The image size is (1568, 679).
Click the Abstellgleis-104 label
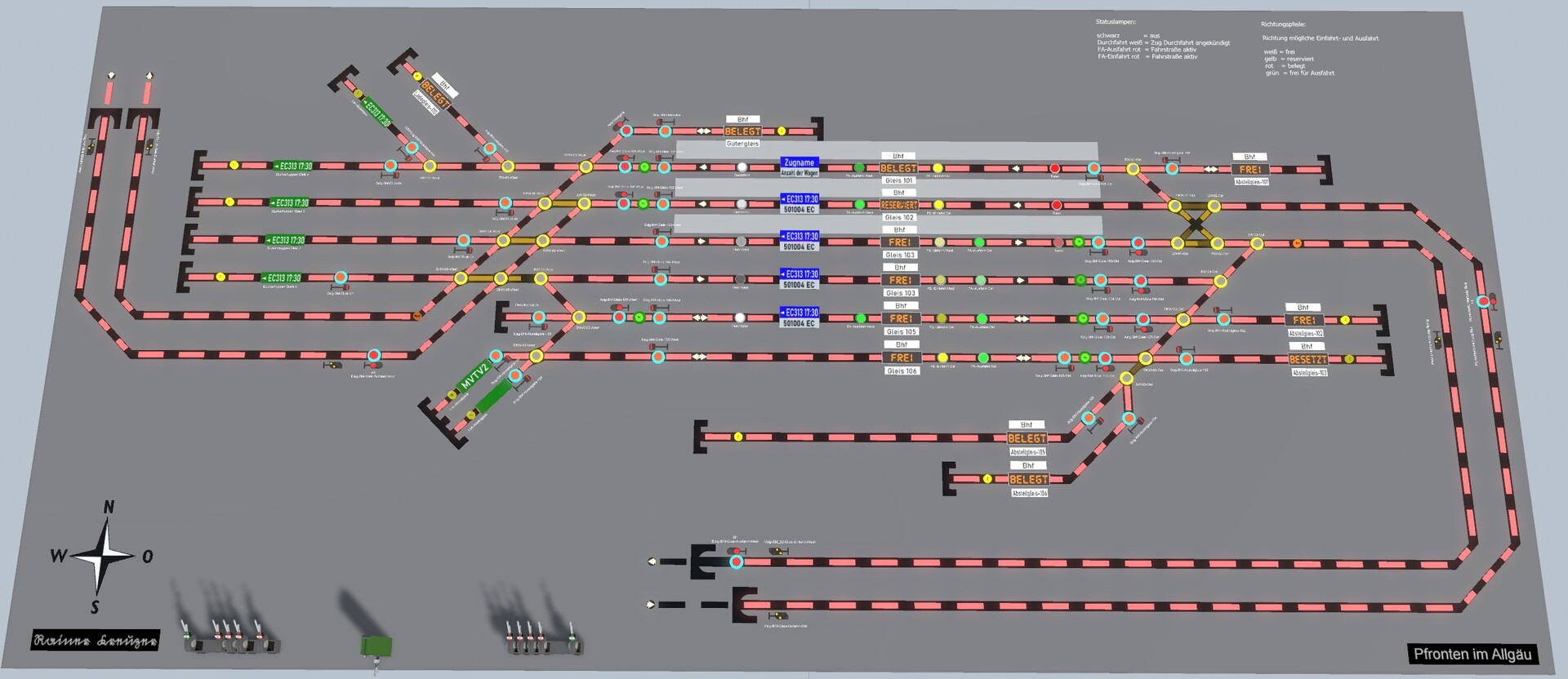click(1029, 493)
